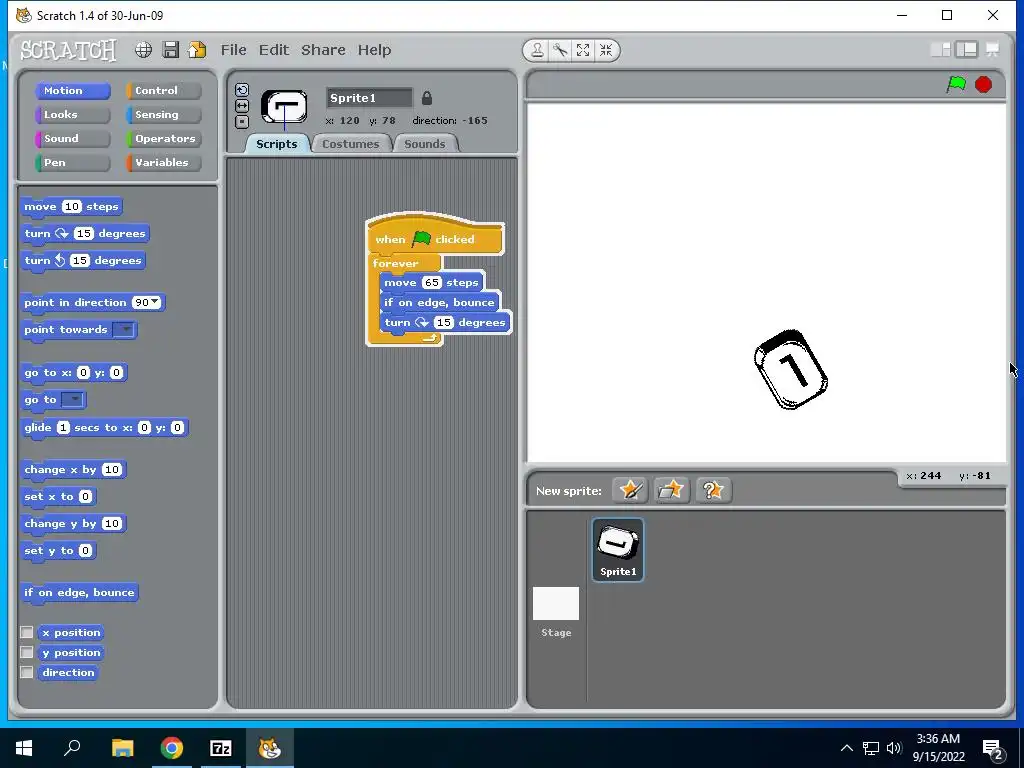The image size is (1024, 768).
Task: Enable y position stage monitor checkbox
Action: (27, 652)
